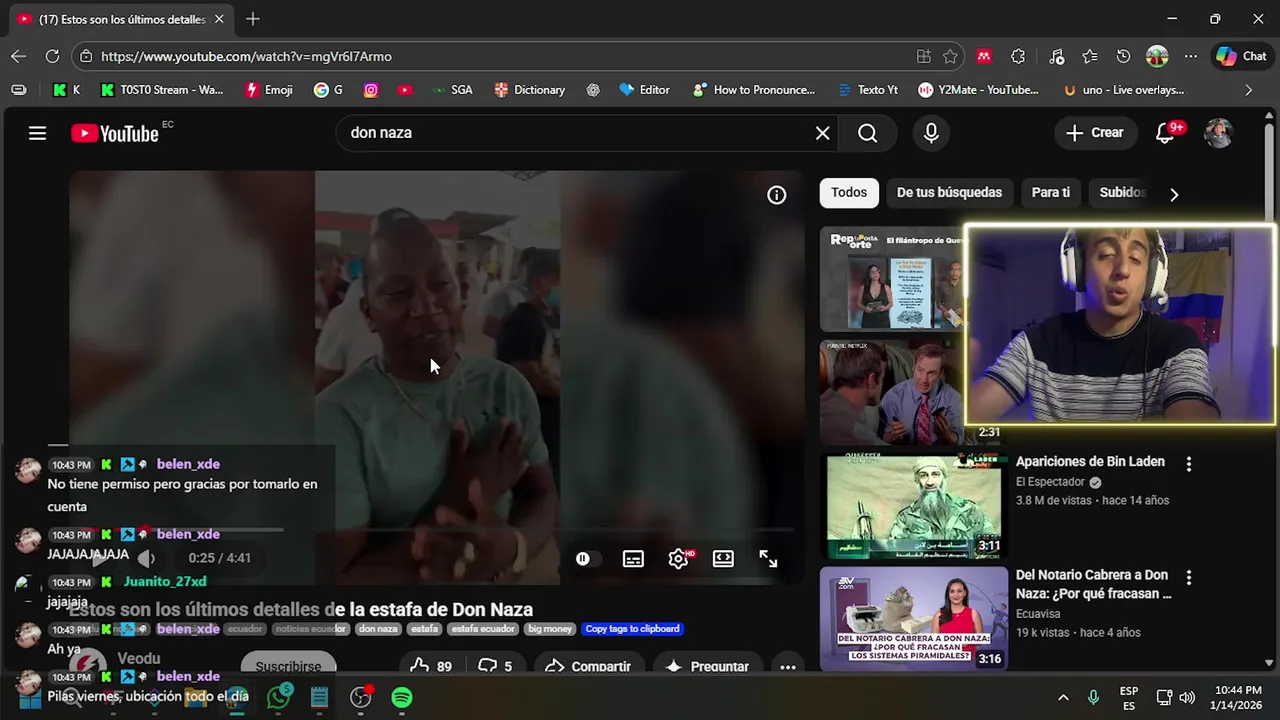This screenshot has width=1280, height=720.
Task: Open the Del Notario Cabrera thumbnail
Action: point(914,619)
